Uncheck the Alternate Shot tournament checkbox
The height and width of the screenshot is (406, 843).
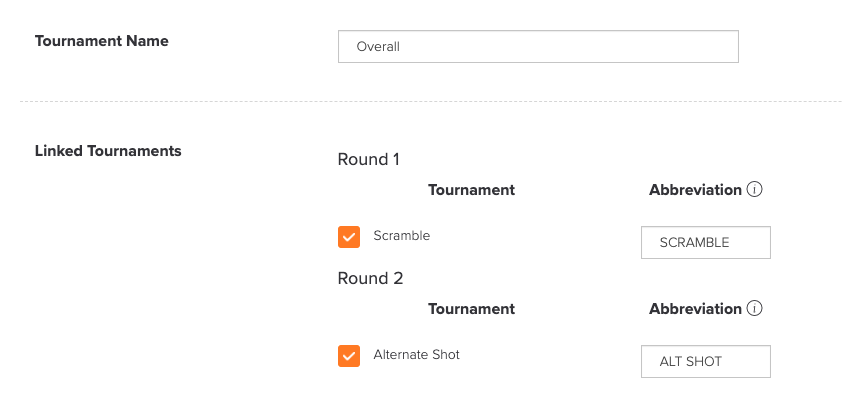click(349, 356)
